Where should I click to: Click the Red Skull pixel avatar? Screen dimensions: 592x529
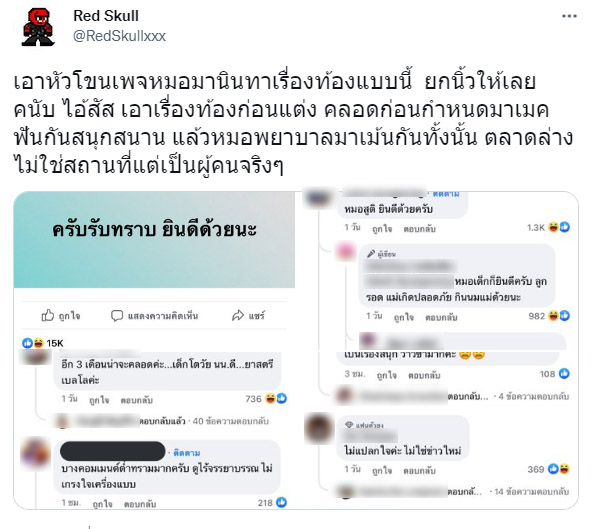click(x=38, y=27)
